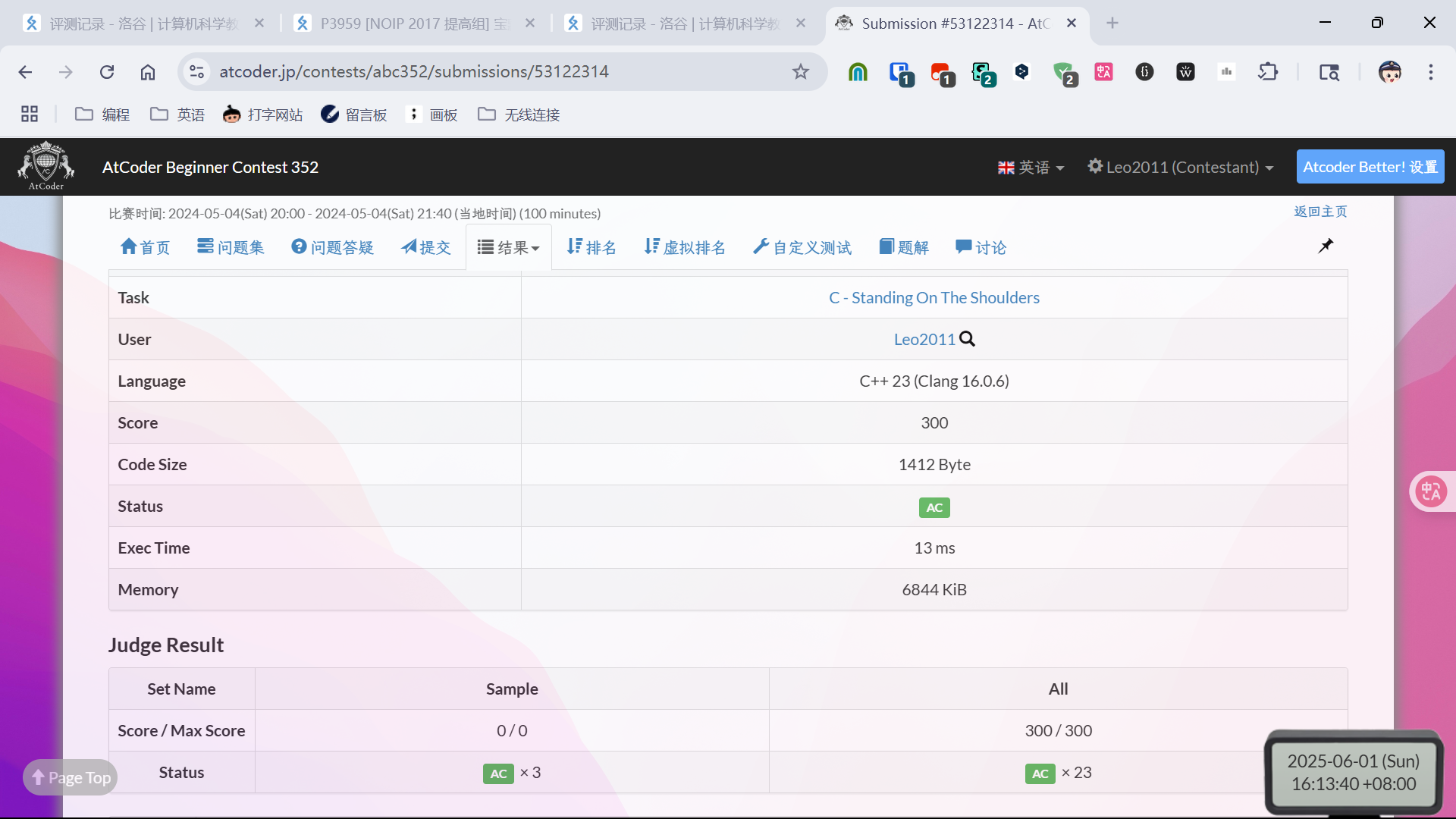This screenshot has height=819, width=1456.
Task: Click the black circular info extension icon
Action: coord(1144,72)
